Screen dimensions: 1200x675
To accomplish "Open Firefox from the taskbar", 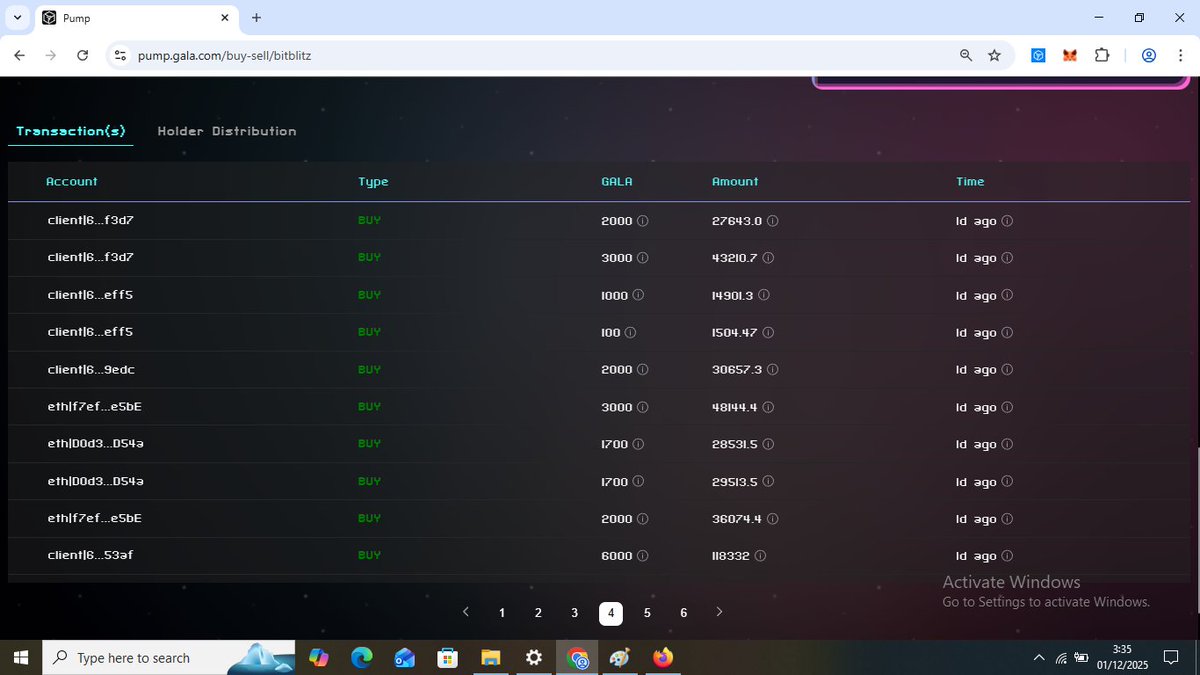I will click(663, 658).
